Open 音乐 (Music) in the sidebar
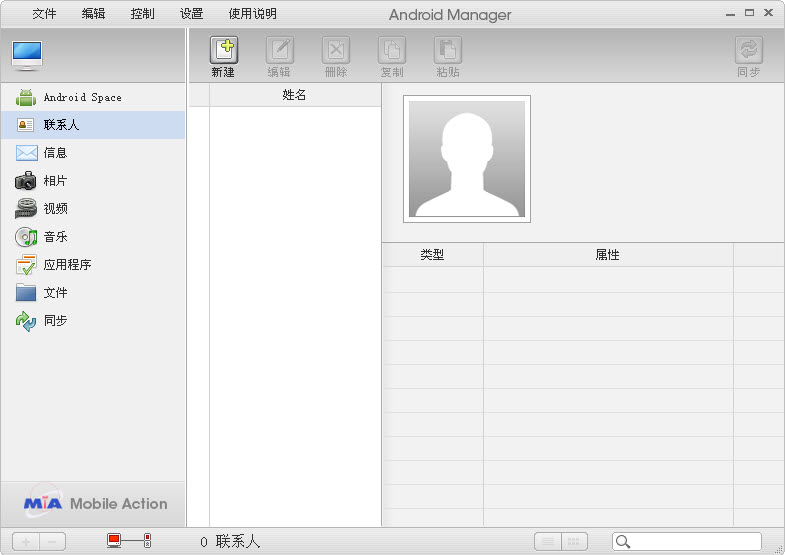 pyautogui.click(x=55, y=237)
